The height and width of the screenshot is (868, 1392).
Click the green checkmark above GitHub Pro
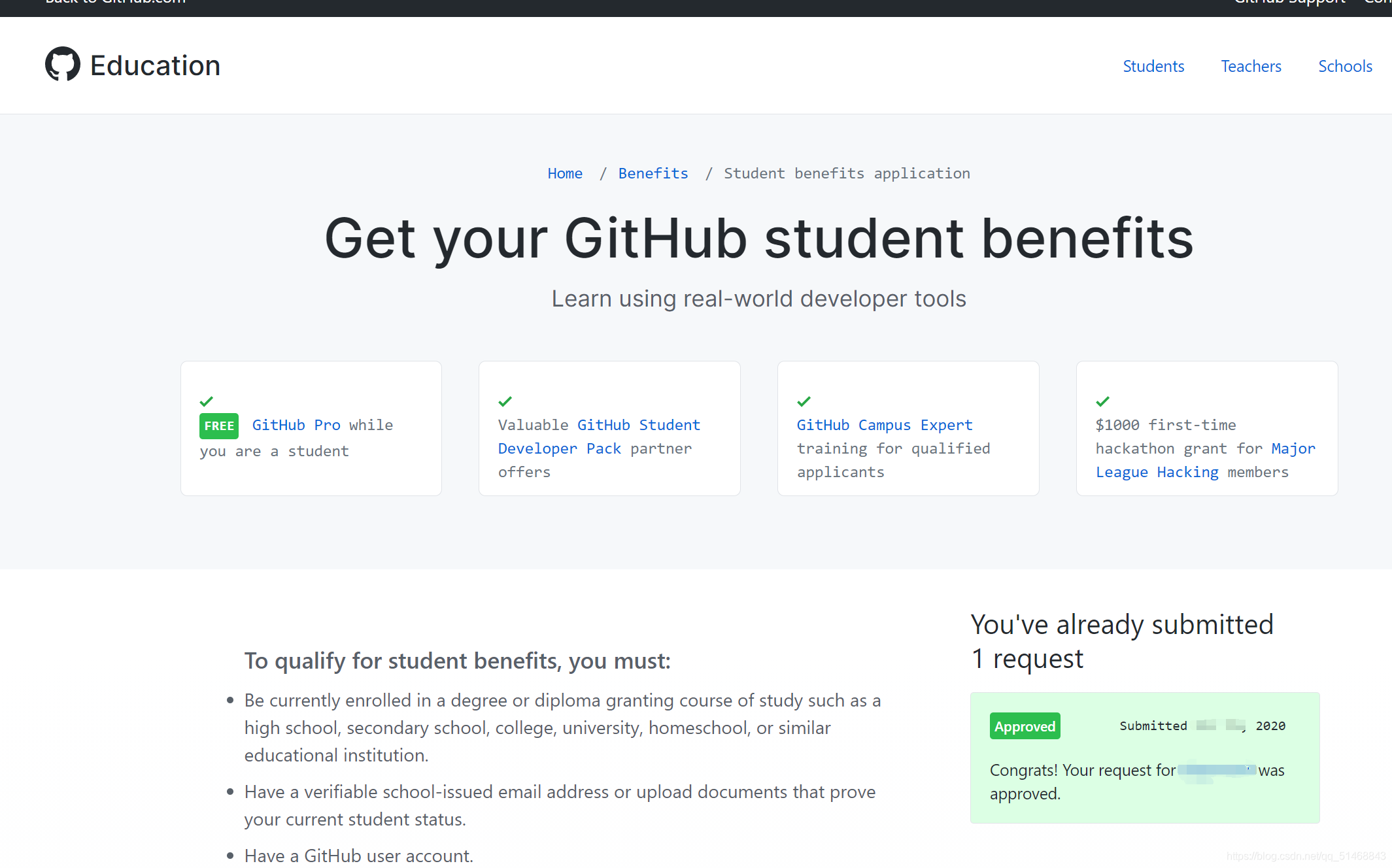(x=207, y=401)
